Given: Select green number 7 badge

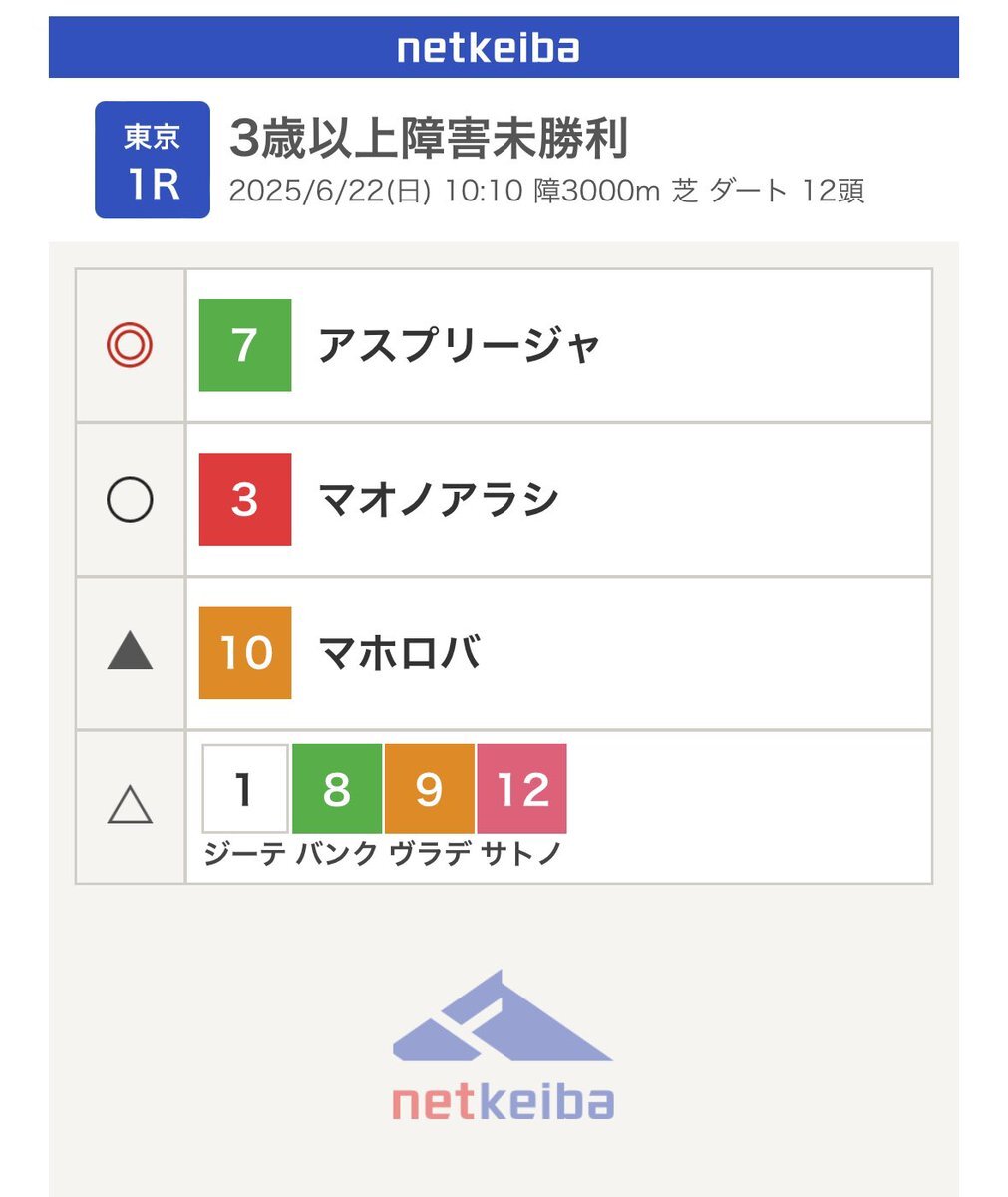Looking at the screenshot, I should pyautogui.click(x=245, y=345).
